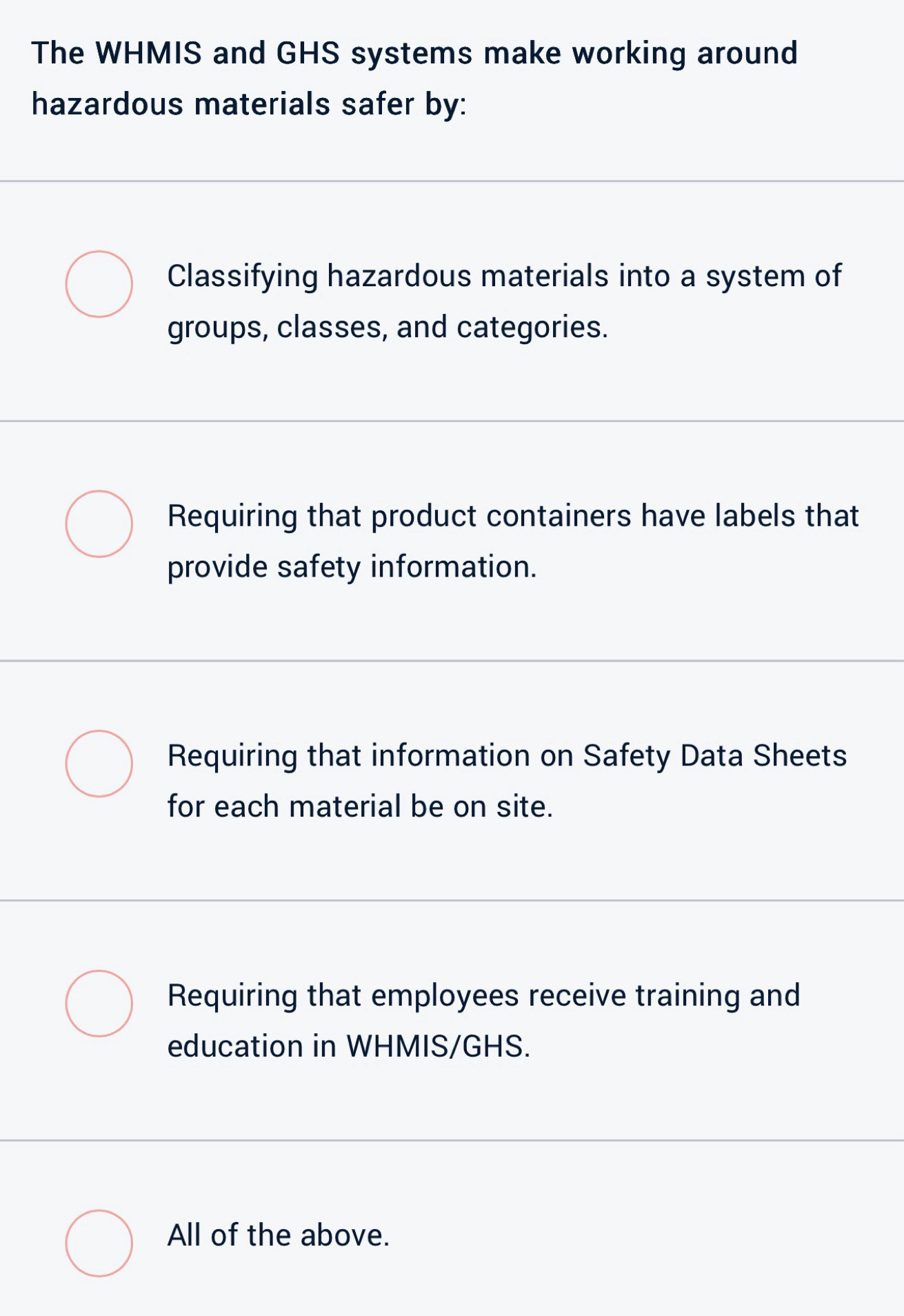Image resolution: width=904 pixels, height=1316 pixels.
Task: Click the 'provide safety information.' line
Action: (352, 567)
